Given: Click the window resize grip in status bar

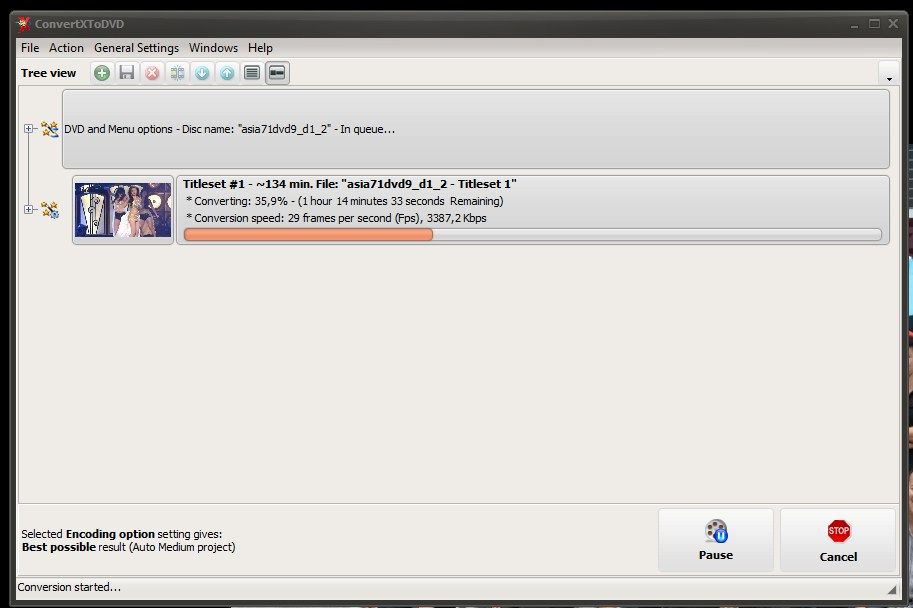Looking at the screenshot, I should click(892, 589).
